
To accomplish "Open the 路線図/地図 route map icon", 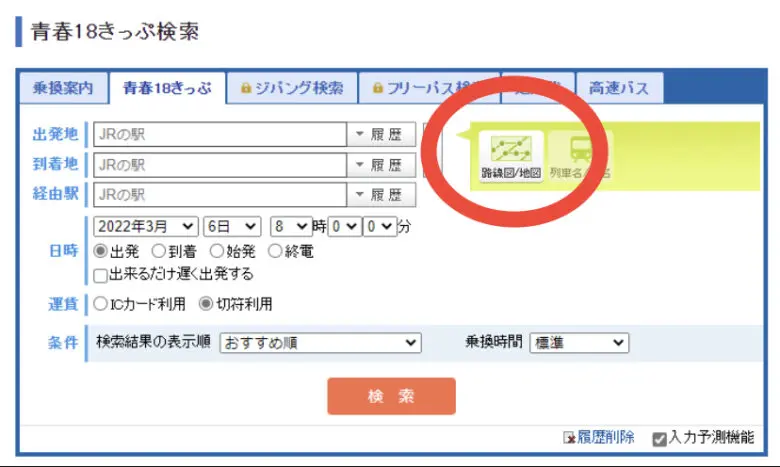I will coord(511,156).
